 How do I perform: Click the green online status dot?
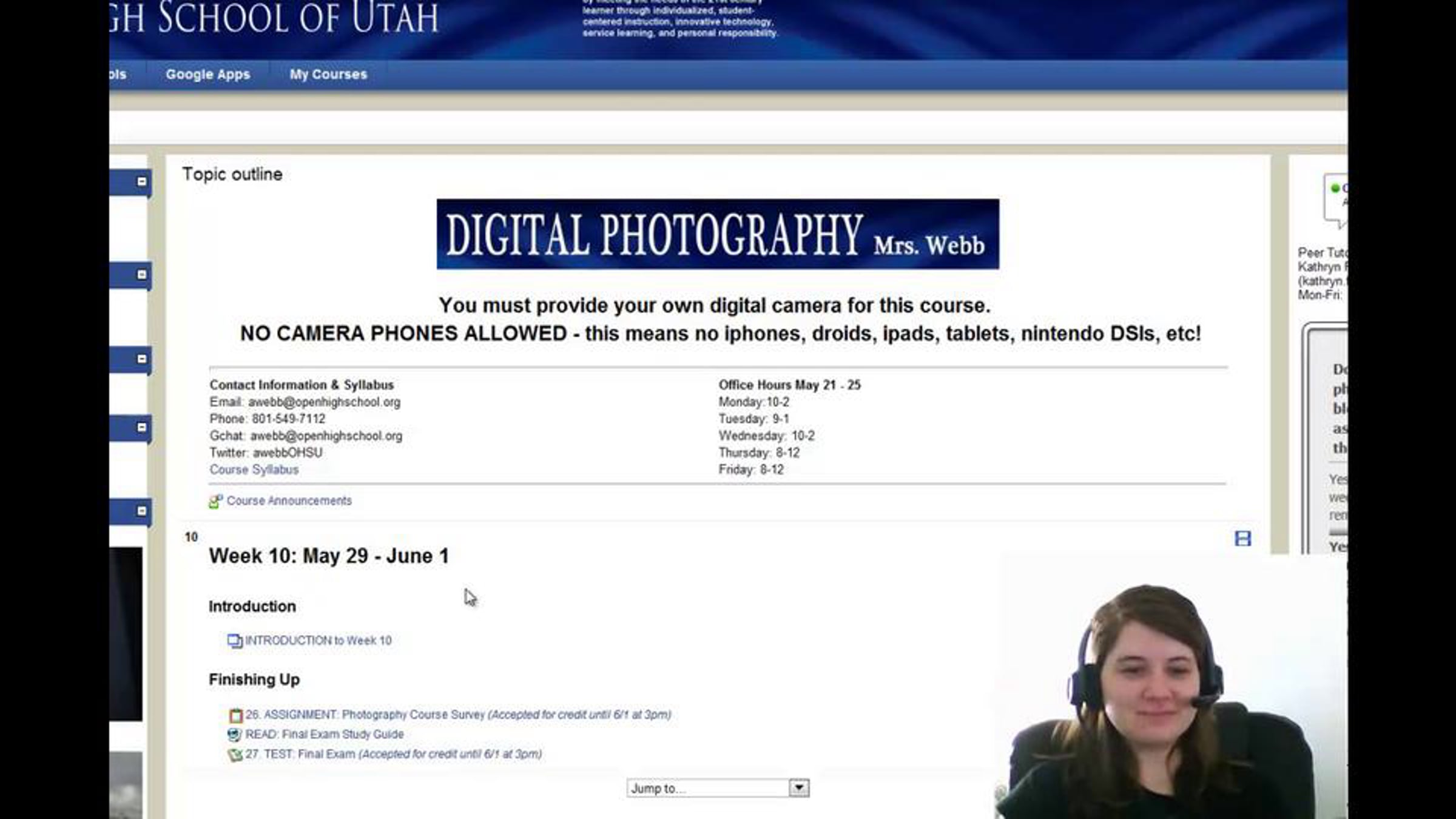(1335, 188)
